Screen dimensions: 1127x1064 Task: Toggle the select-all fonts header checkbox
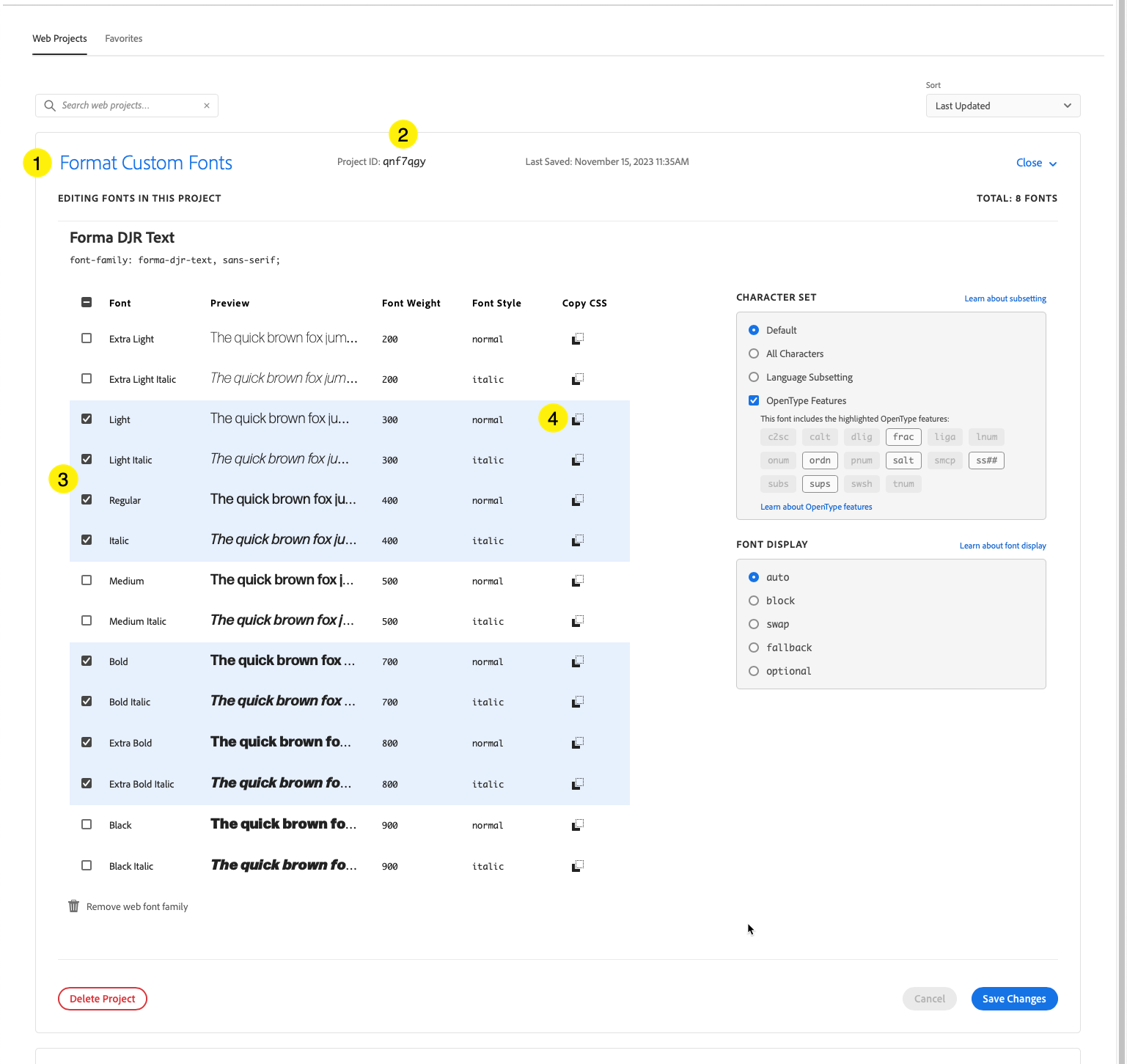point(87,302)
